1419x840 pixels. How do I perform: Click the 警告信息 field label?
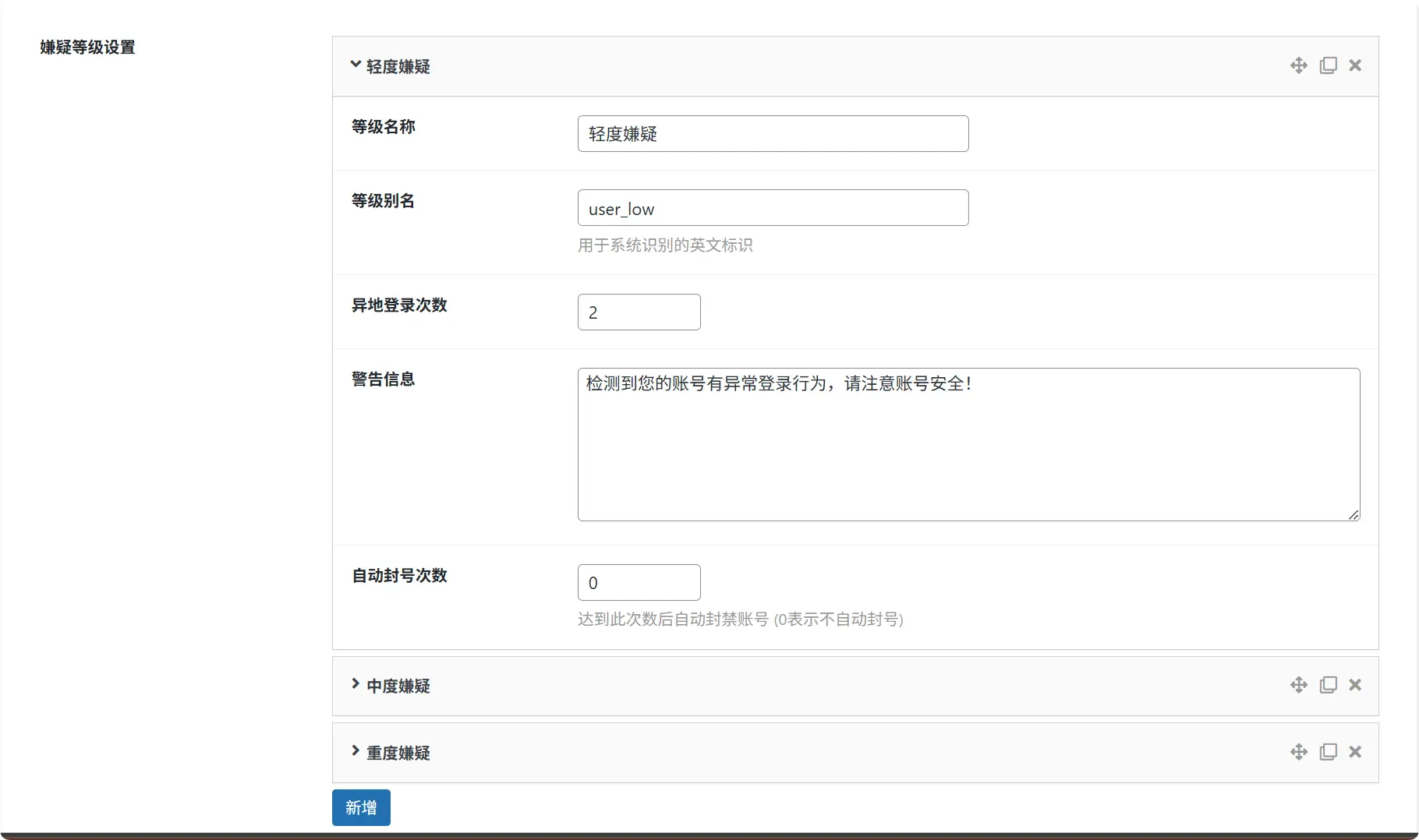click(x=384, y=379)
